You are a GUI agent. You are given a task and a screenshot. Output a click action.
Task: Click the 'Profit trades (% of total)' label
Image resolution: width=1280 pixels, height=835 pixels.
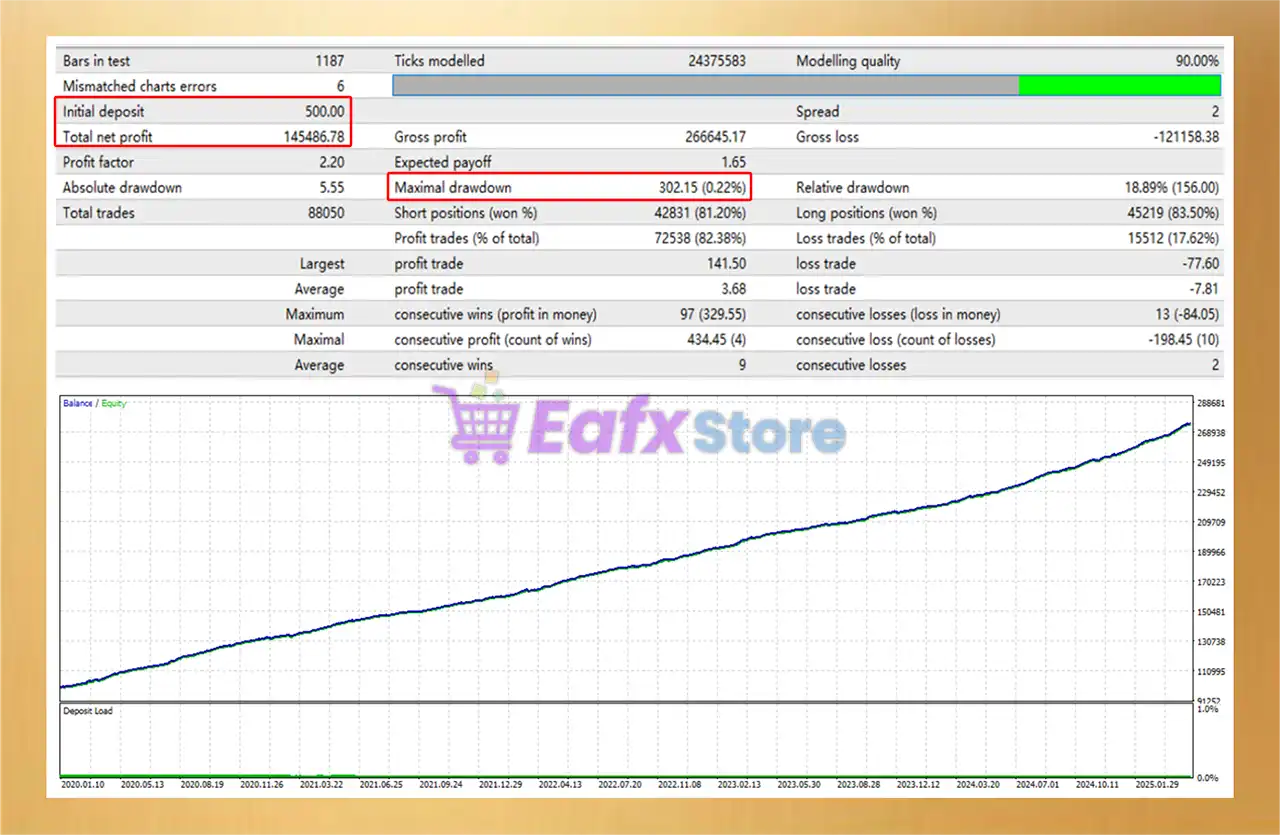467,239
